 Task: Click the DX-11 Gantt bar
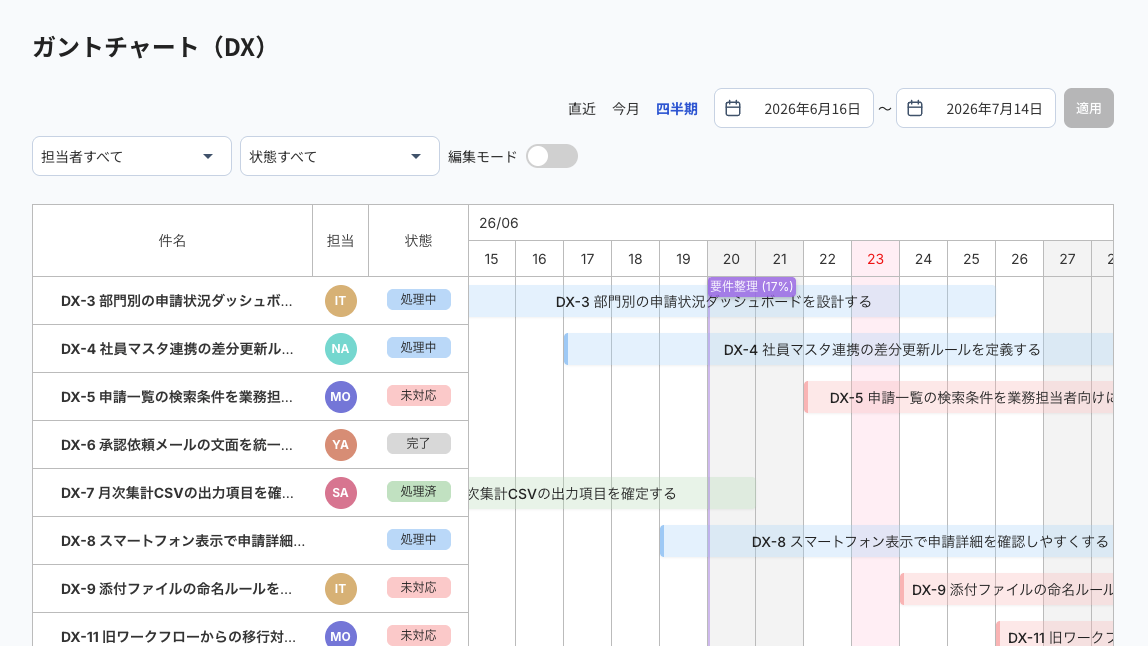coord(1055,634)
